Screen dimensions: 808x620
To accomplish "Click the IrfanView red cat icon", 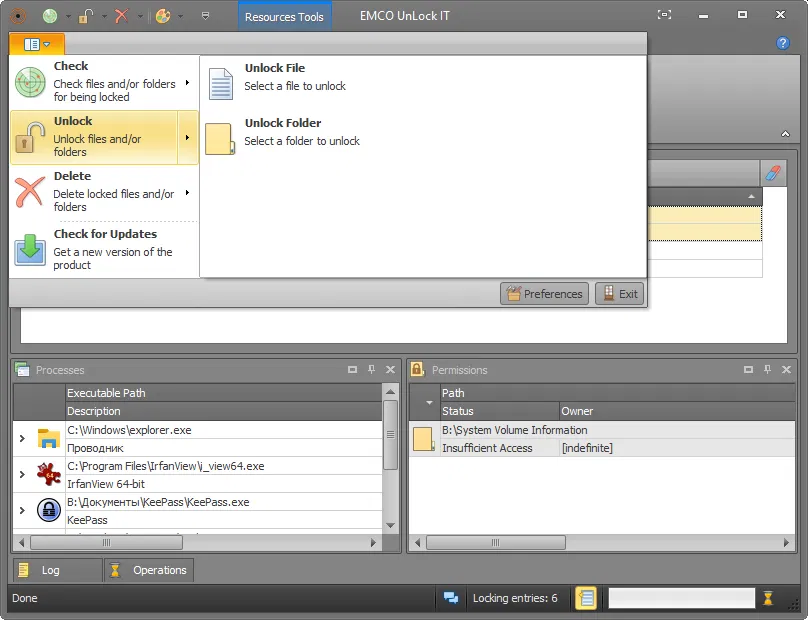I will [48, 474].
